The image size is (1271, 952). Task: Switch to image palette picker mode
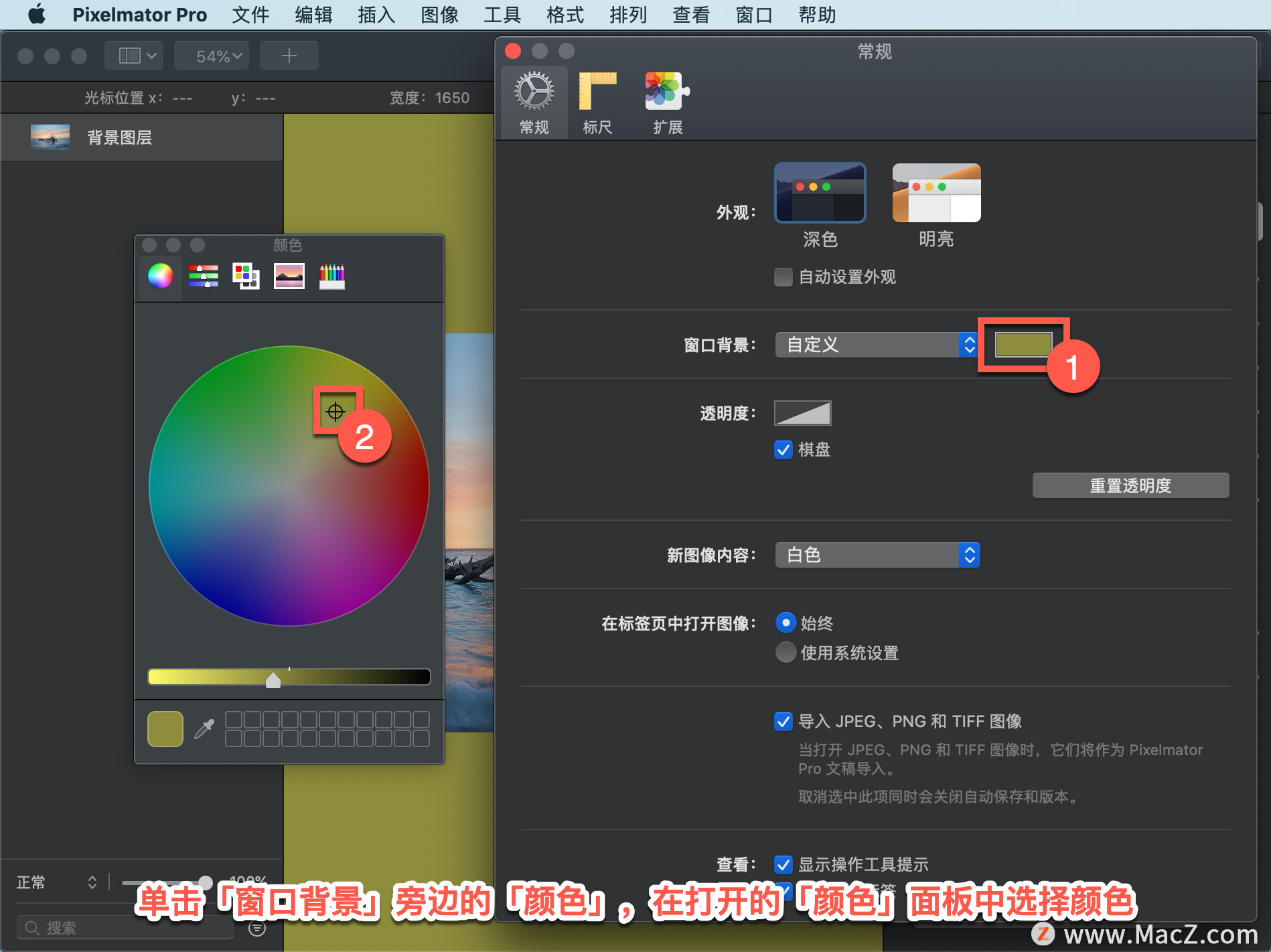pyautogui.click(x=289, y=276)
